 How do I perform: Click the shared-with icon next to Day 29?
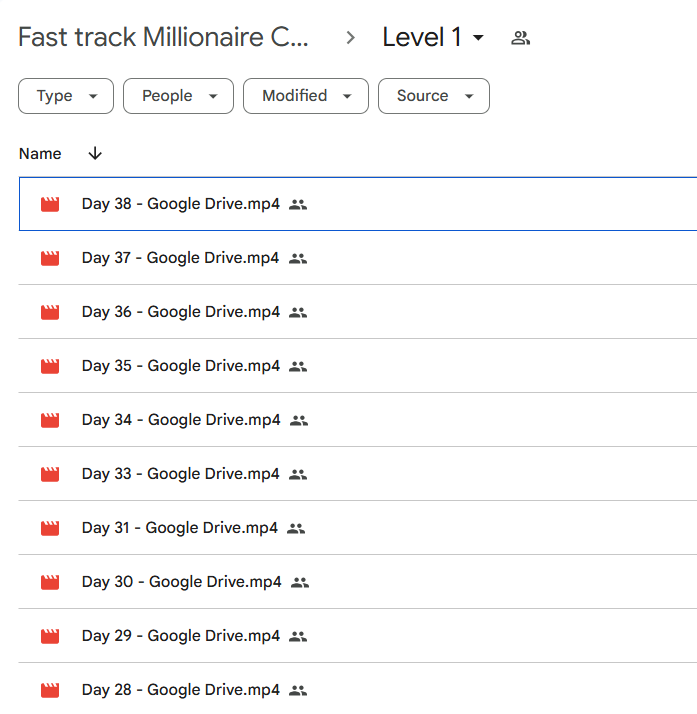click(298, 637)
